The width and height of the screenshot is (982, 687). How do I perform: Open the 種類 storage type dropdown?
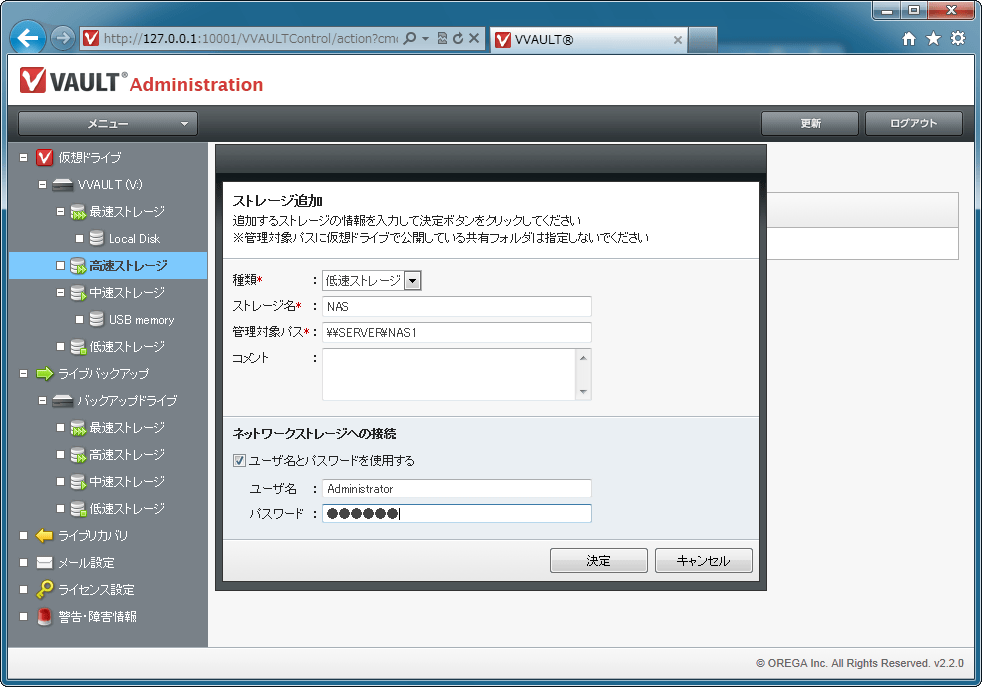tap(413, 281)
